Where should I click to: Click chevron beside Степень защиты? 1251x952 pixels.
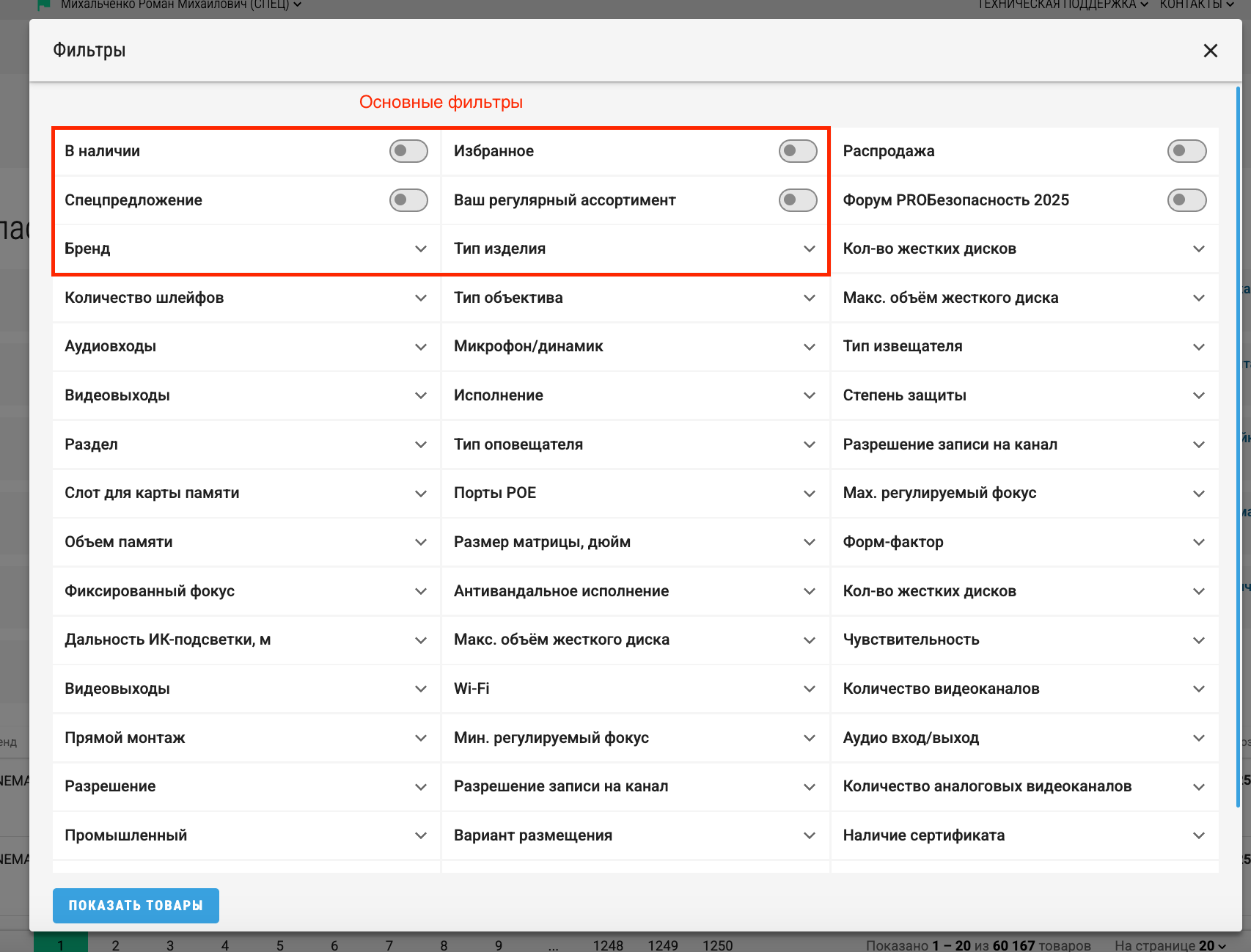click(1198, 395)
